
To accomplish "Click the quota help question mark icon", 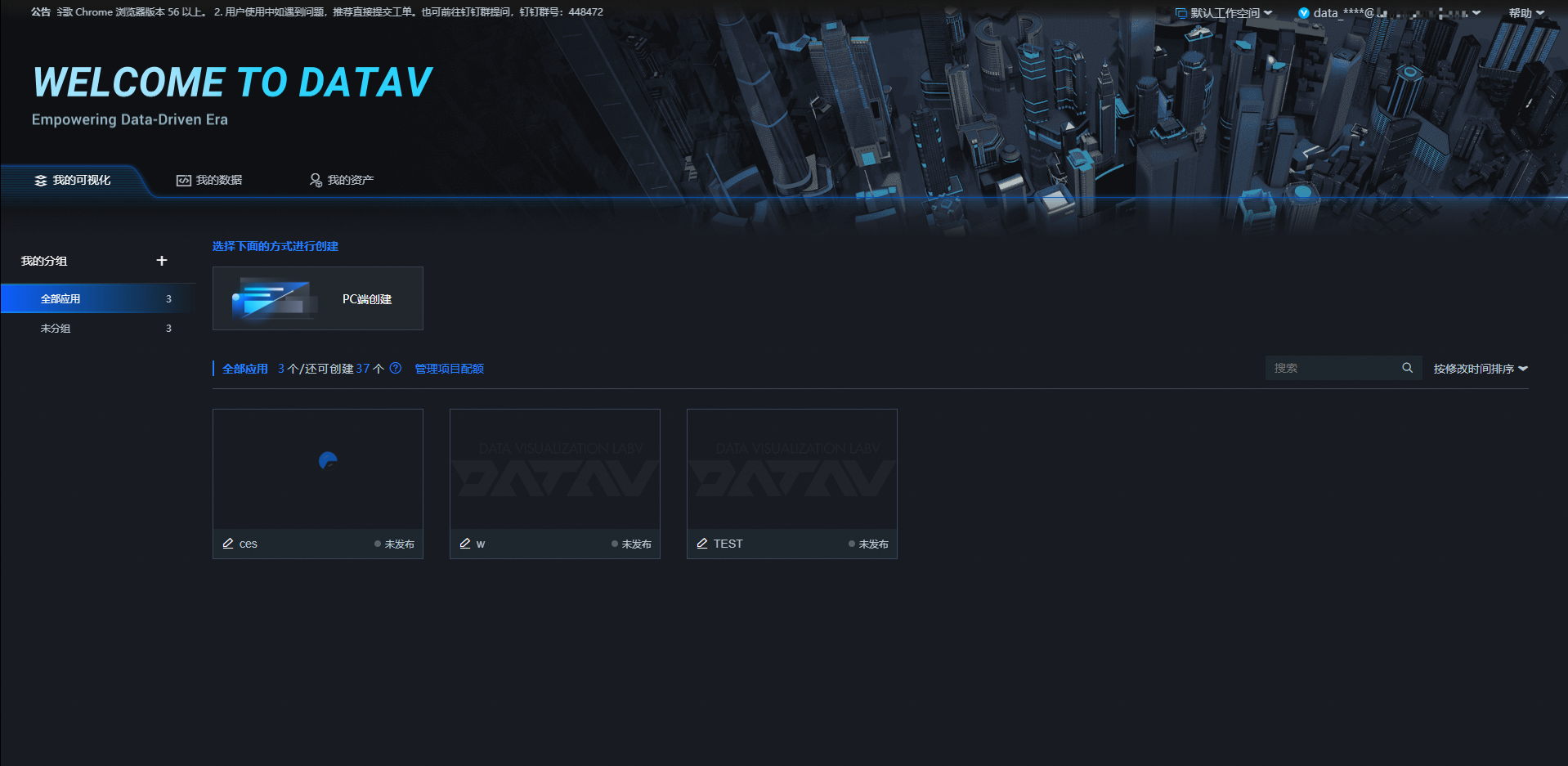I will pos(396,368).
